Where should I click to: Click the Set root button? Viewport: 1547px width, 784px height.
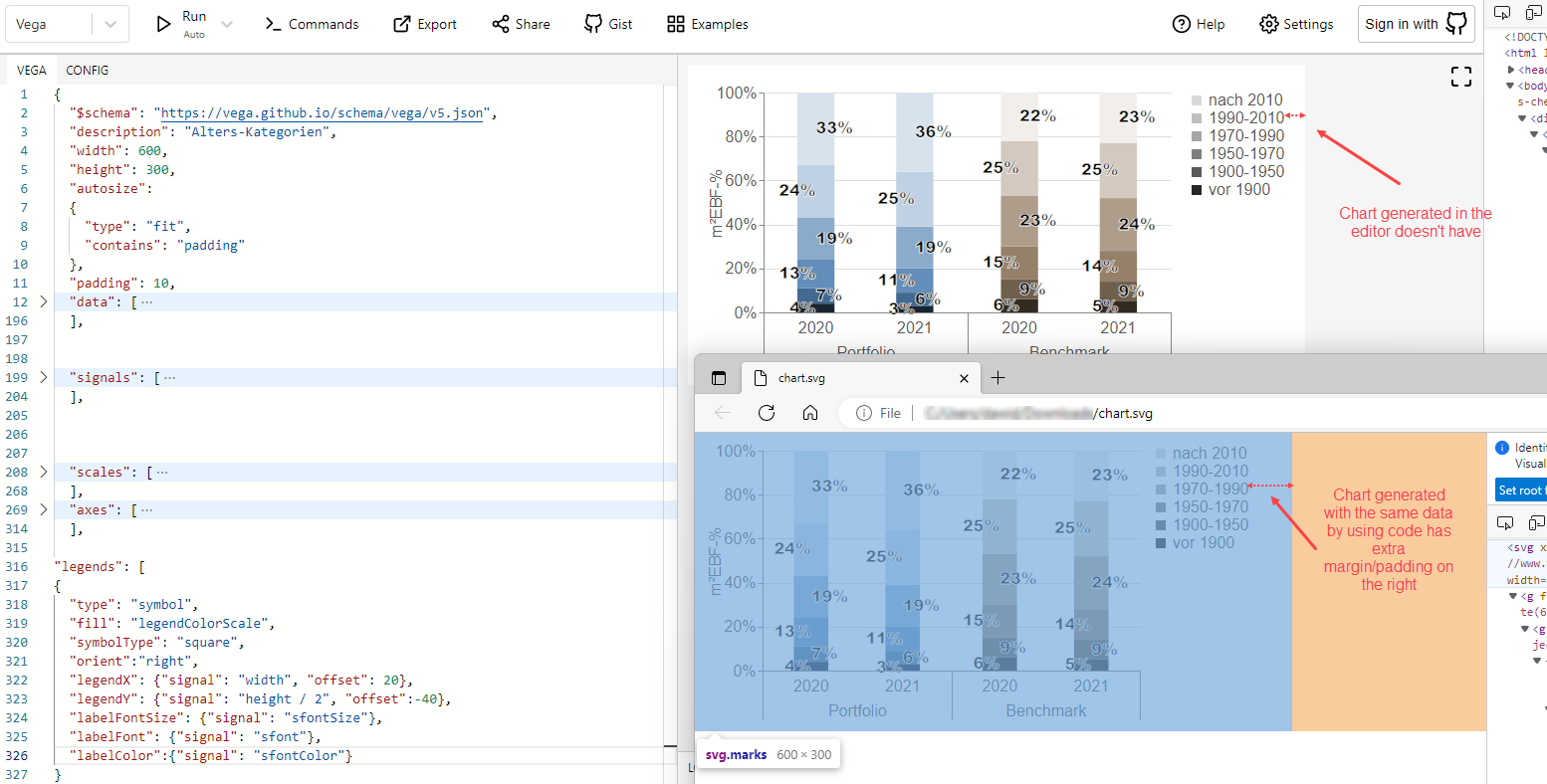1519,490
